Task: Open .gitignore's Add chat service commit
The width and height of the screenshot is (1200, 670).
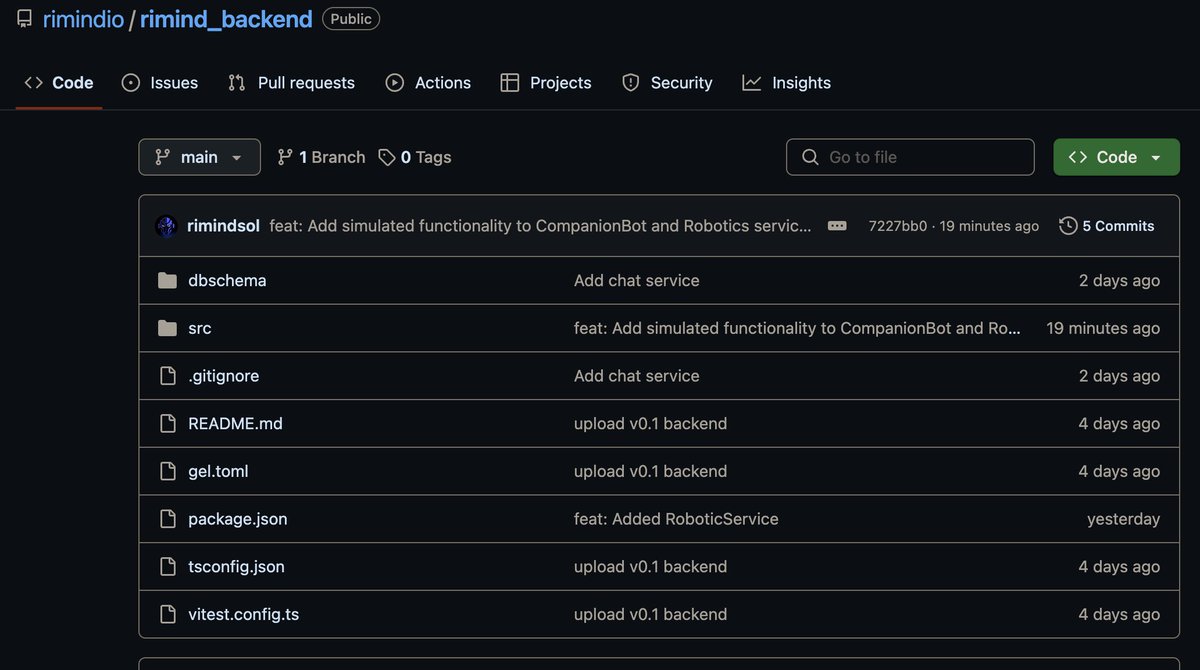Action: pos(637,376)
